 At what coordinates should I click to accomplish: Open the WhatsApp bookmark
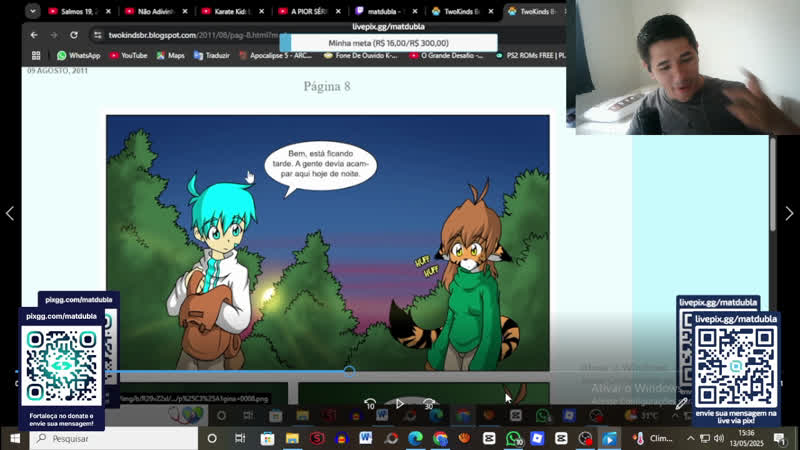[78, 55]
